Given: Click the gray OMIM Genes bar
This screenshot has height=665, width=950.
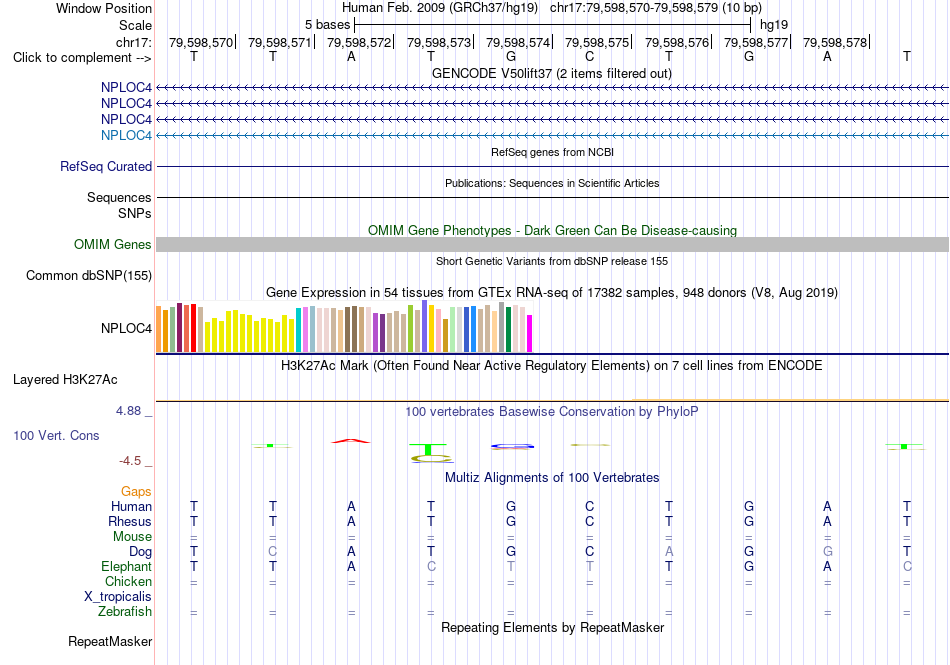Looking at the screenshot, I should [x=552, y=245].
